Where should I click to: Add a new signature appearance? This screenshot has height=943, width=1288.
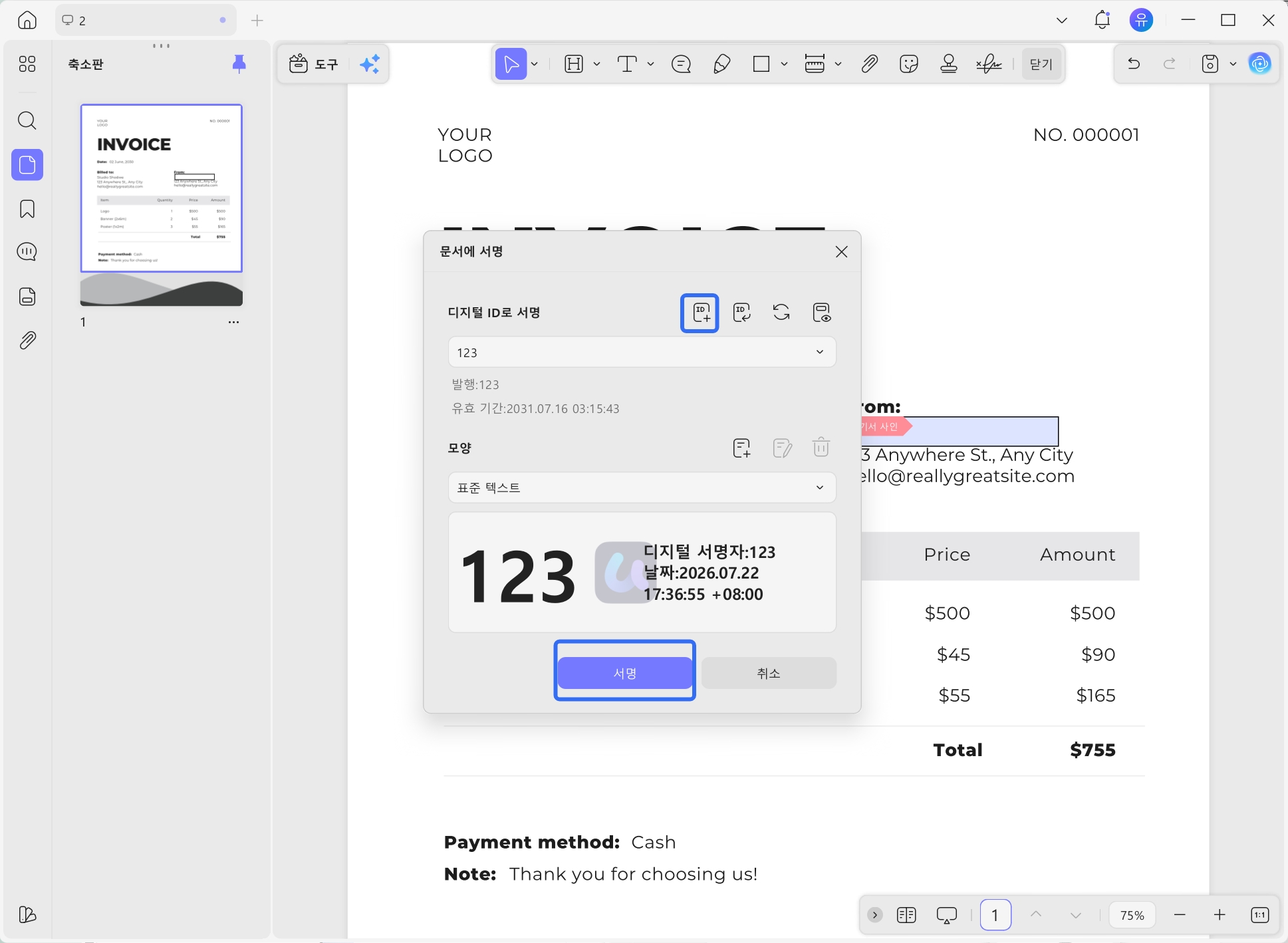741,448
